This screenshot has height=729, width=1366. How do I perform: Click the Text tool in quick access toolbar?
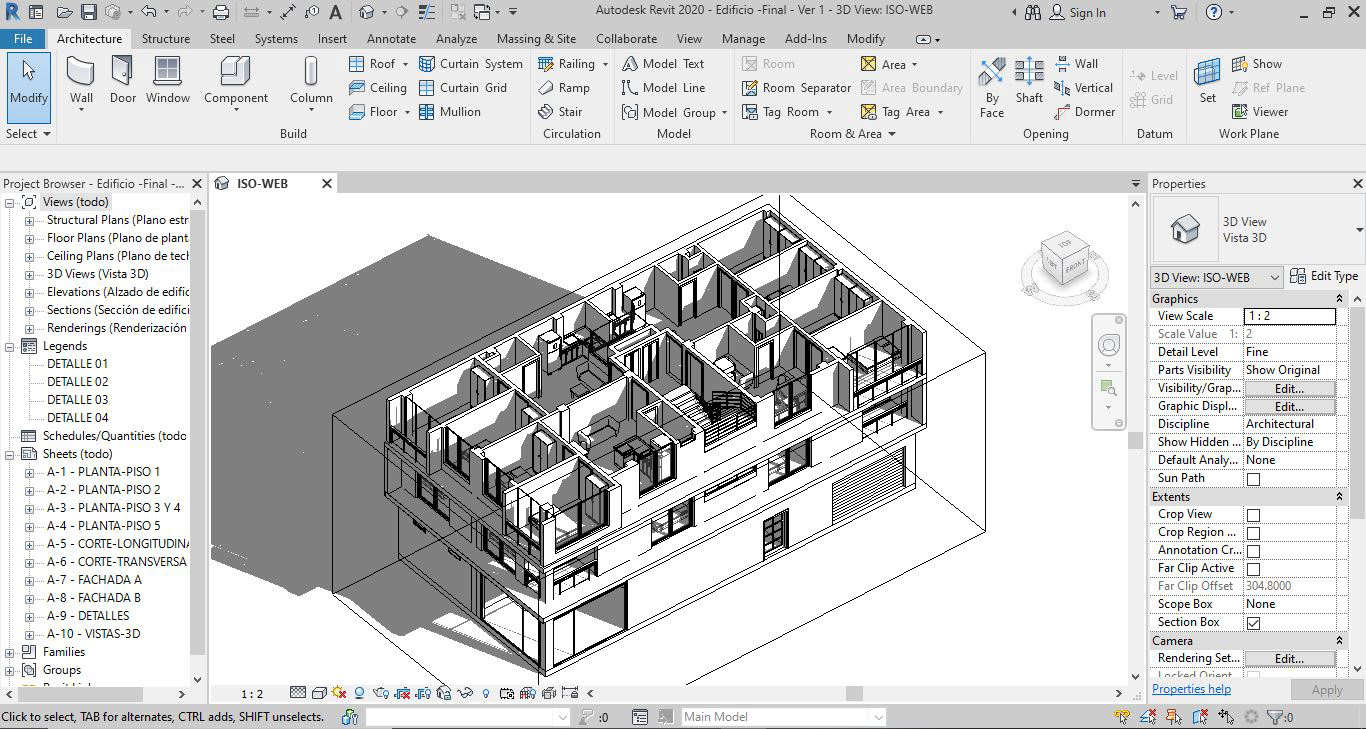coord(335,13)
